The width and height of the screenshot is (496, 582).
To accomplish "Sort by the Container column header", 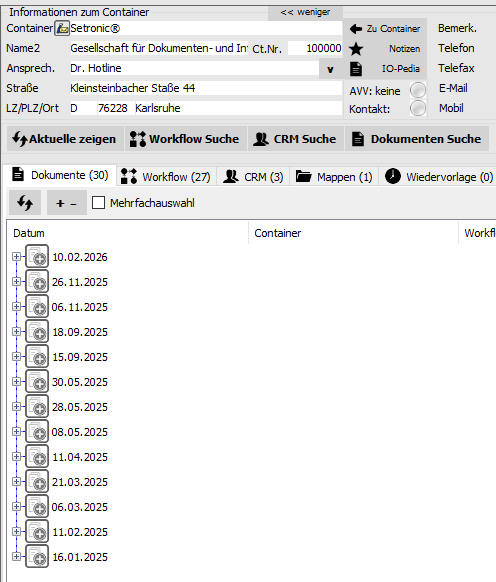I will point(353,233).
